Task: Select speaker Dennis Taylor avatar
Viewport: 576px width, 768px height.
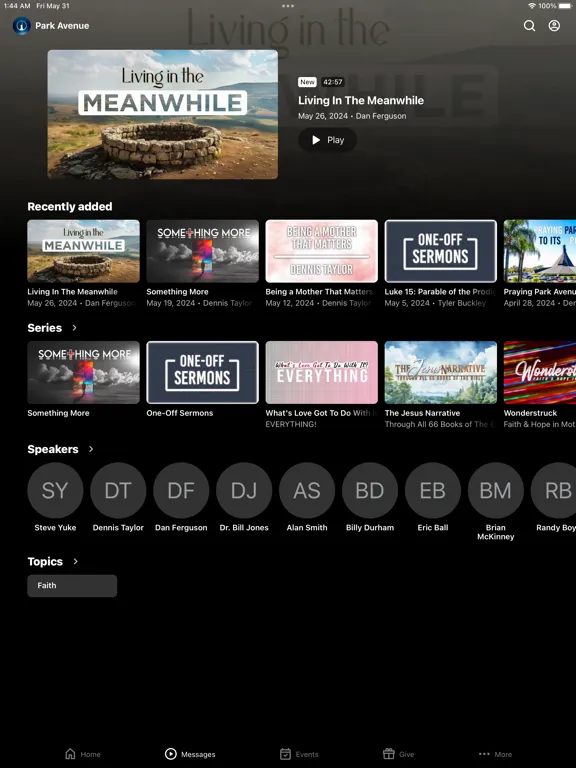Action: (x=118, y=490)
